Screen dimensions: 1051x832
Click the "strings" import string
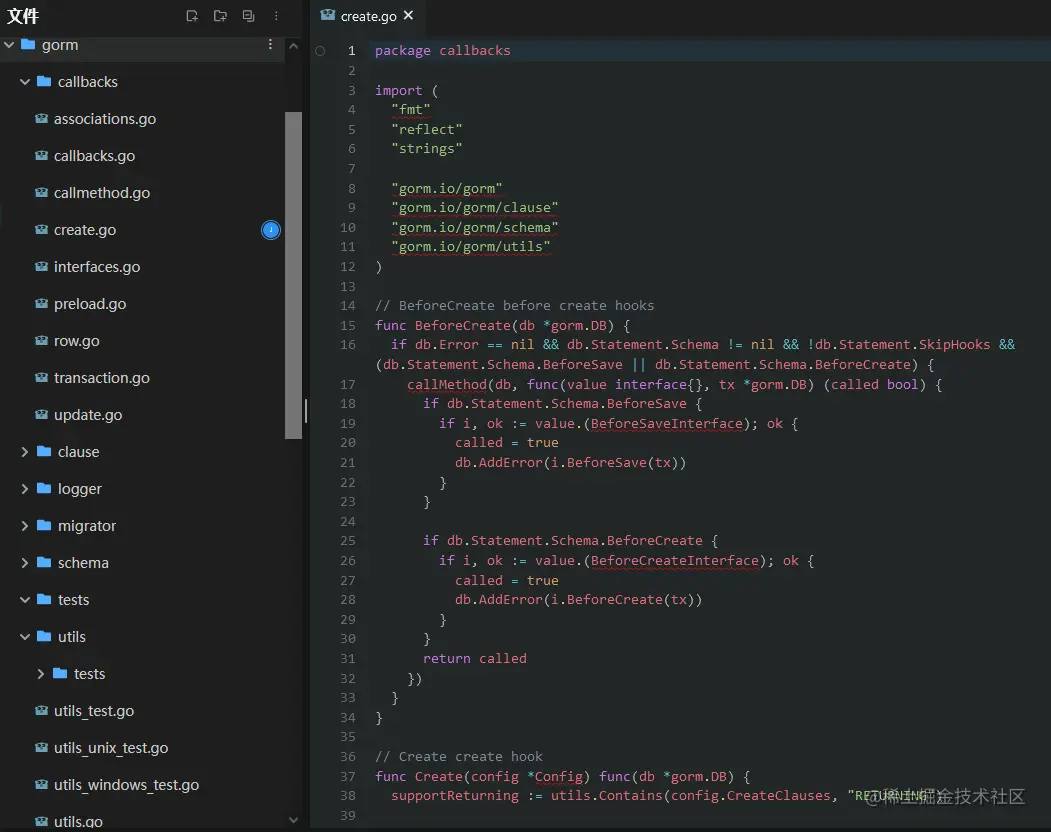[426, 149]
